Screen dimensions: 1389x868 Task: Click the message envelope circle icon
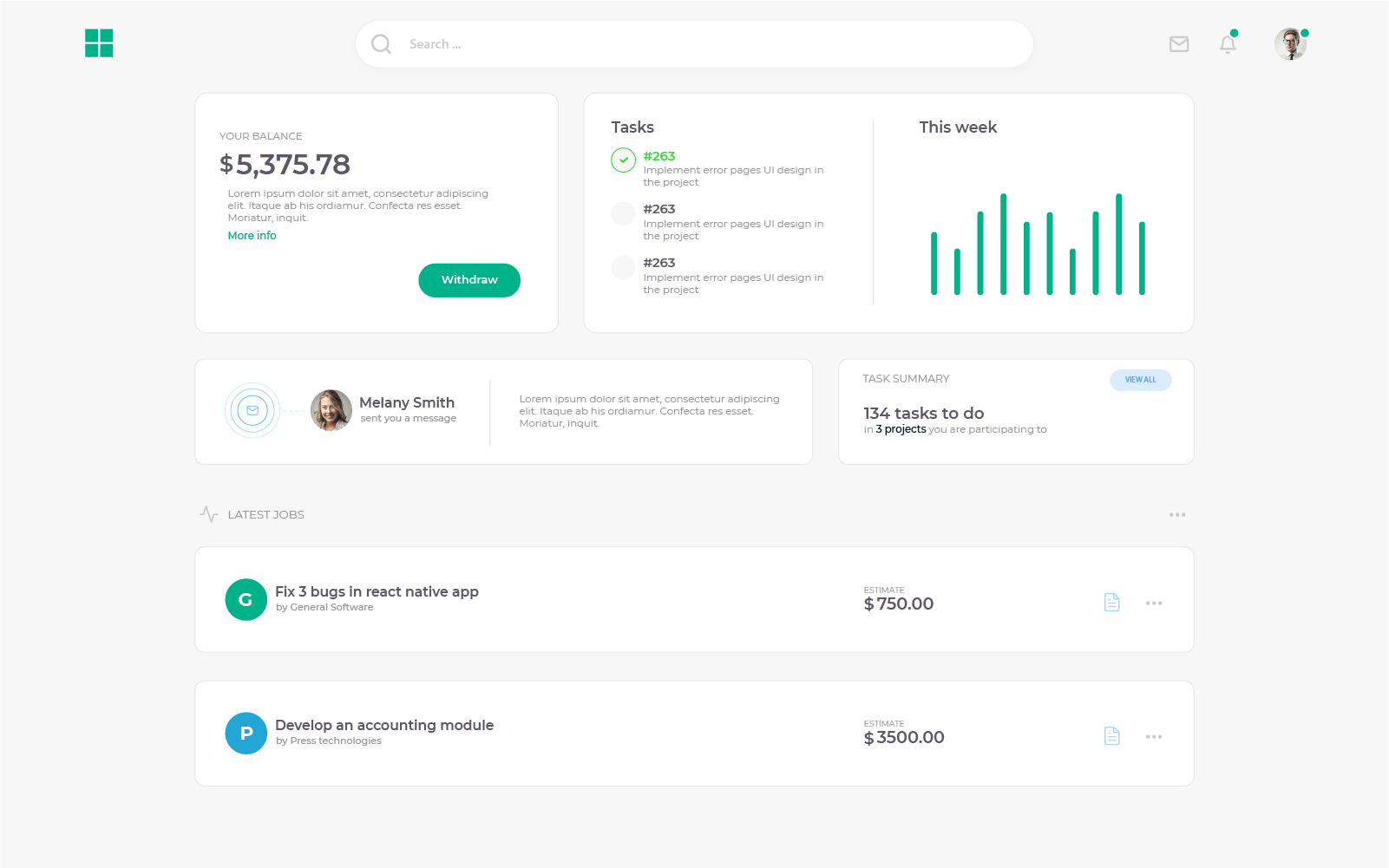tap(252, 411)
